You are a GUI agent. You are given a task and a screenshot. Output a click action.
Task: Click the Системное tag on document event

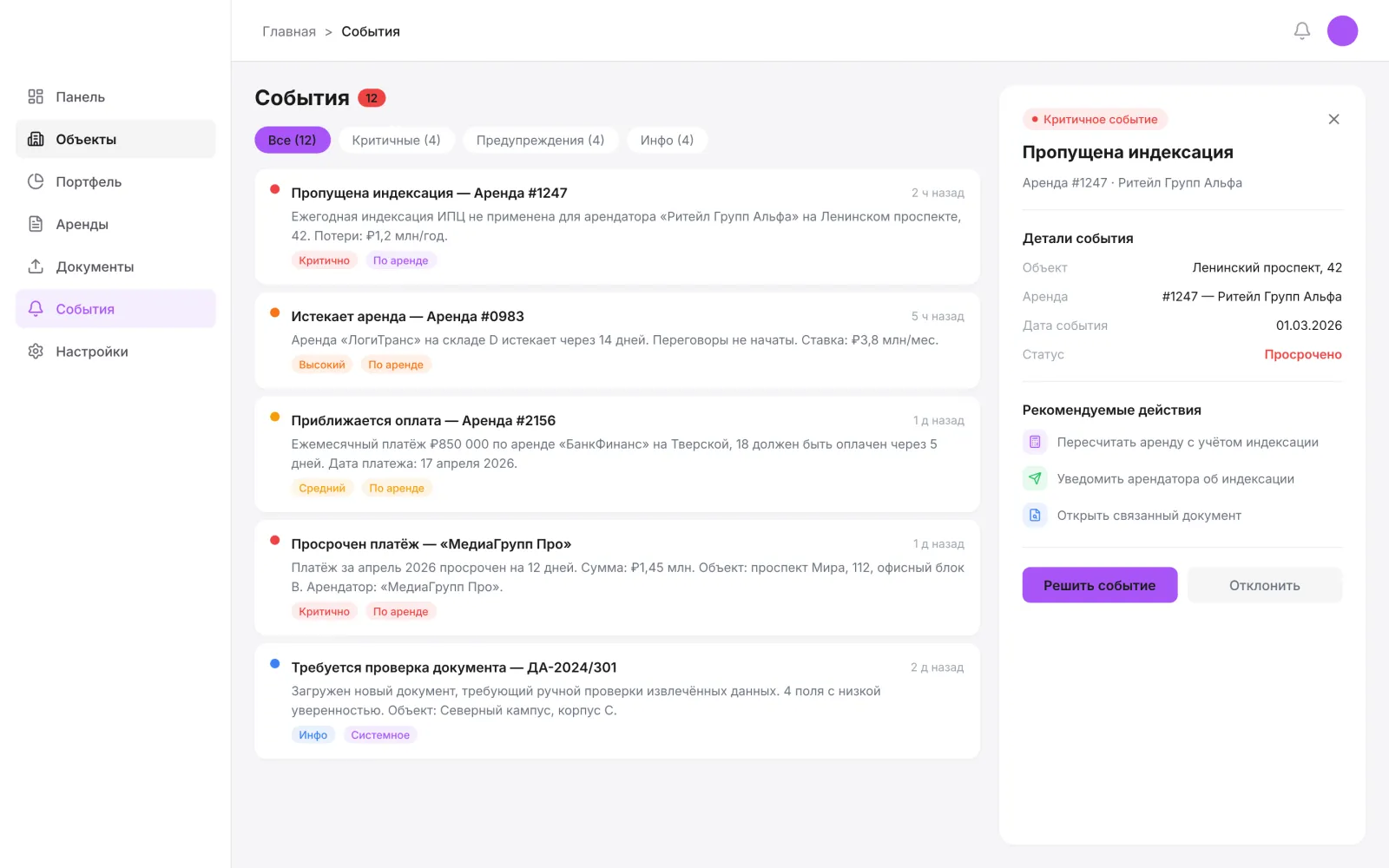380,734
